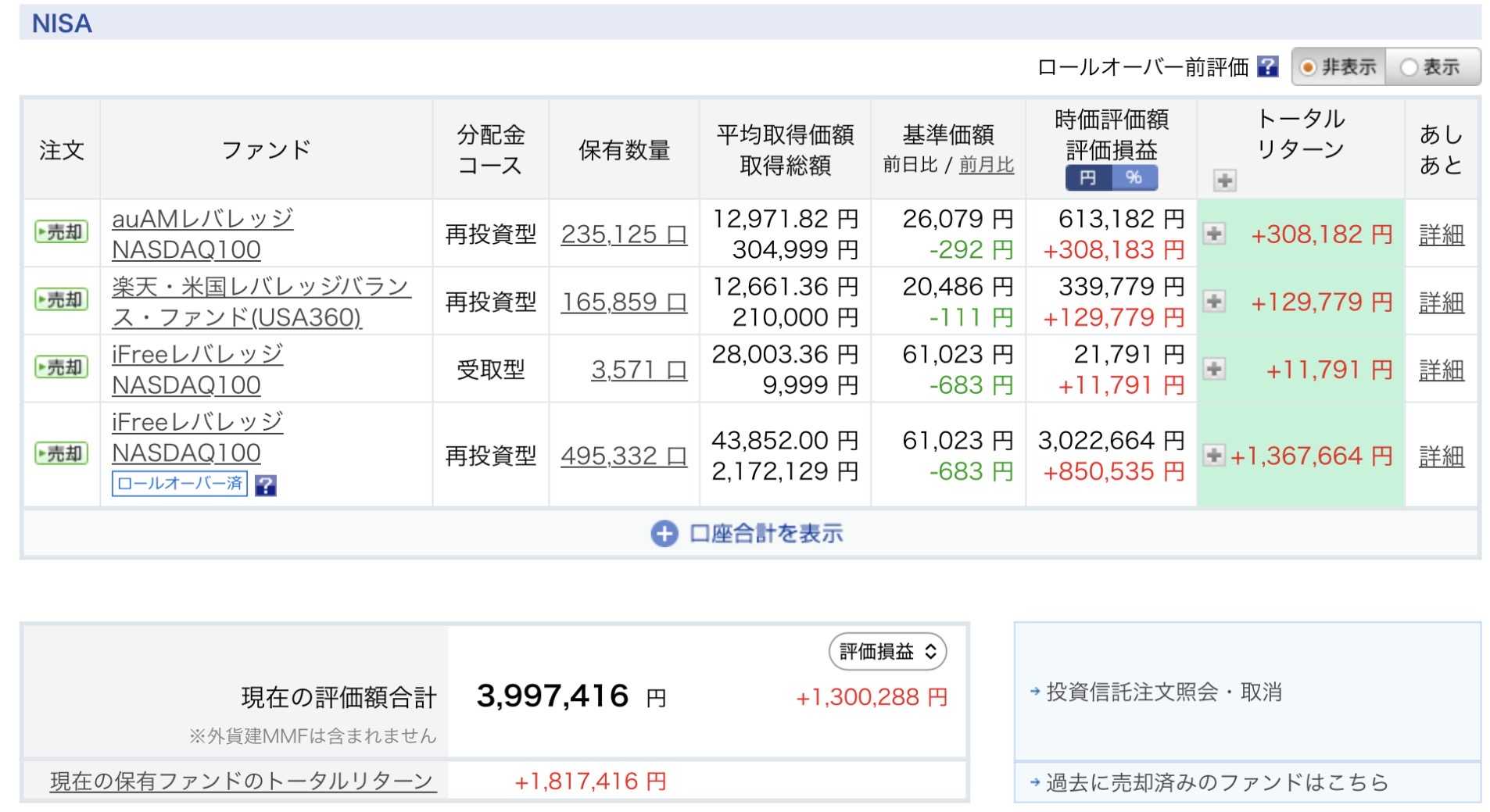
Task: Switch valuation display to 円
Action: point(1087,178)
